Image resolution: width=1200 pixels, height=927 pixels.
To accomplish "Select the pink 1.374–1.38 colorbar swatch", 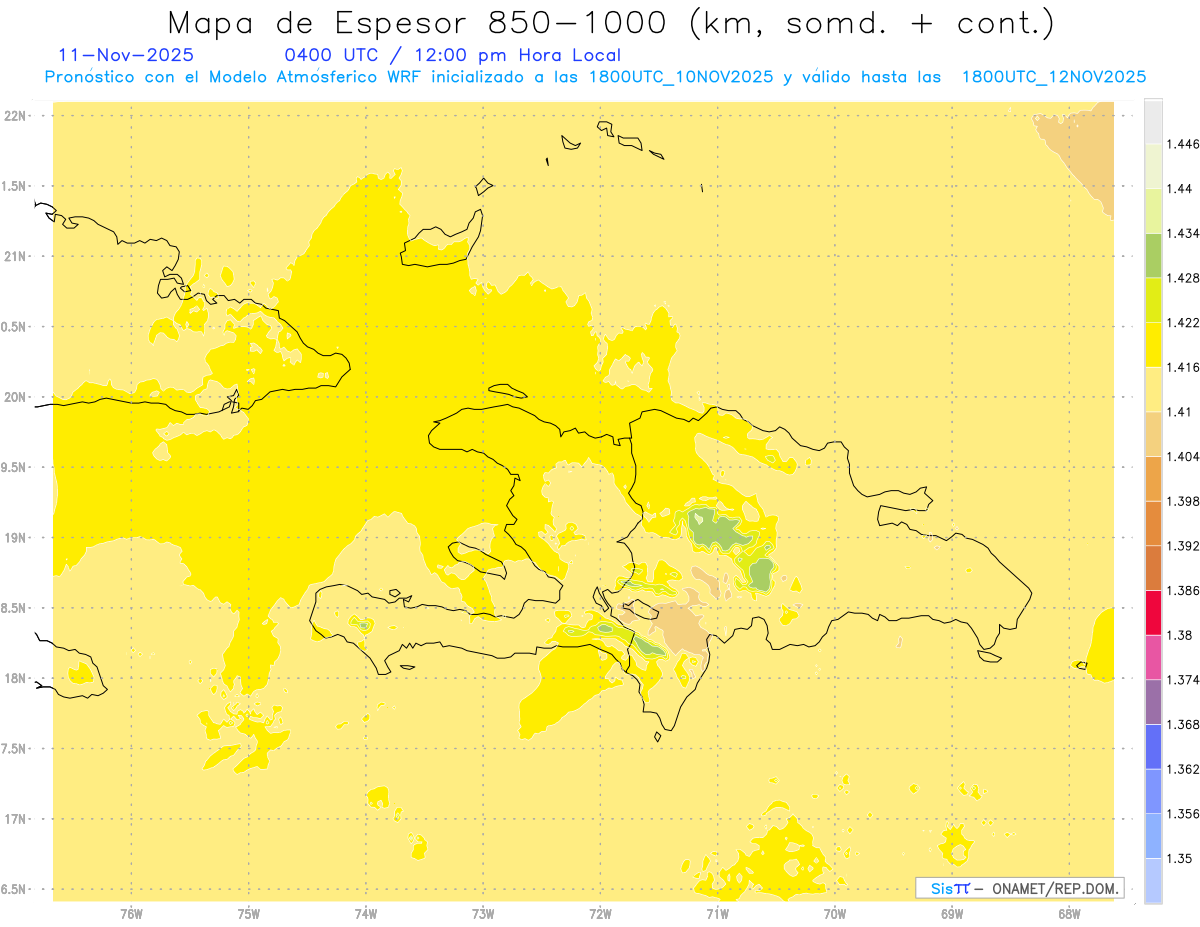I will point(1153,657).
